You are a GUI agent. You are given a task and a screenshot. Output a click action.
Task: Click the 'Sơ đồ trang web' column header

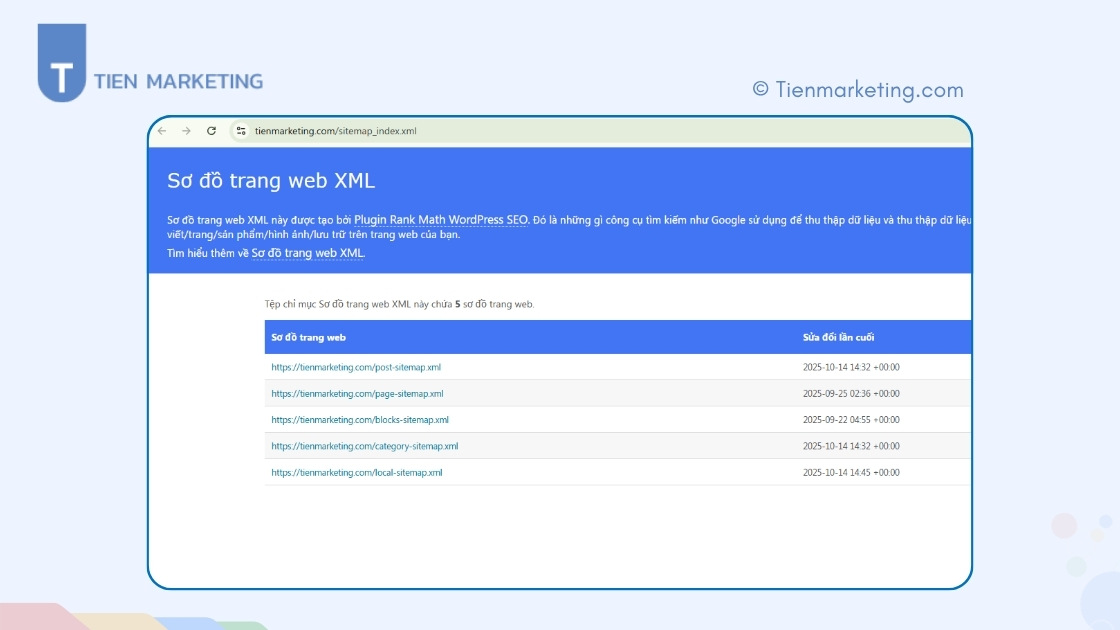coord(308,337)
